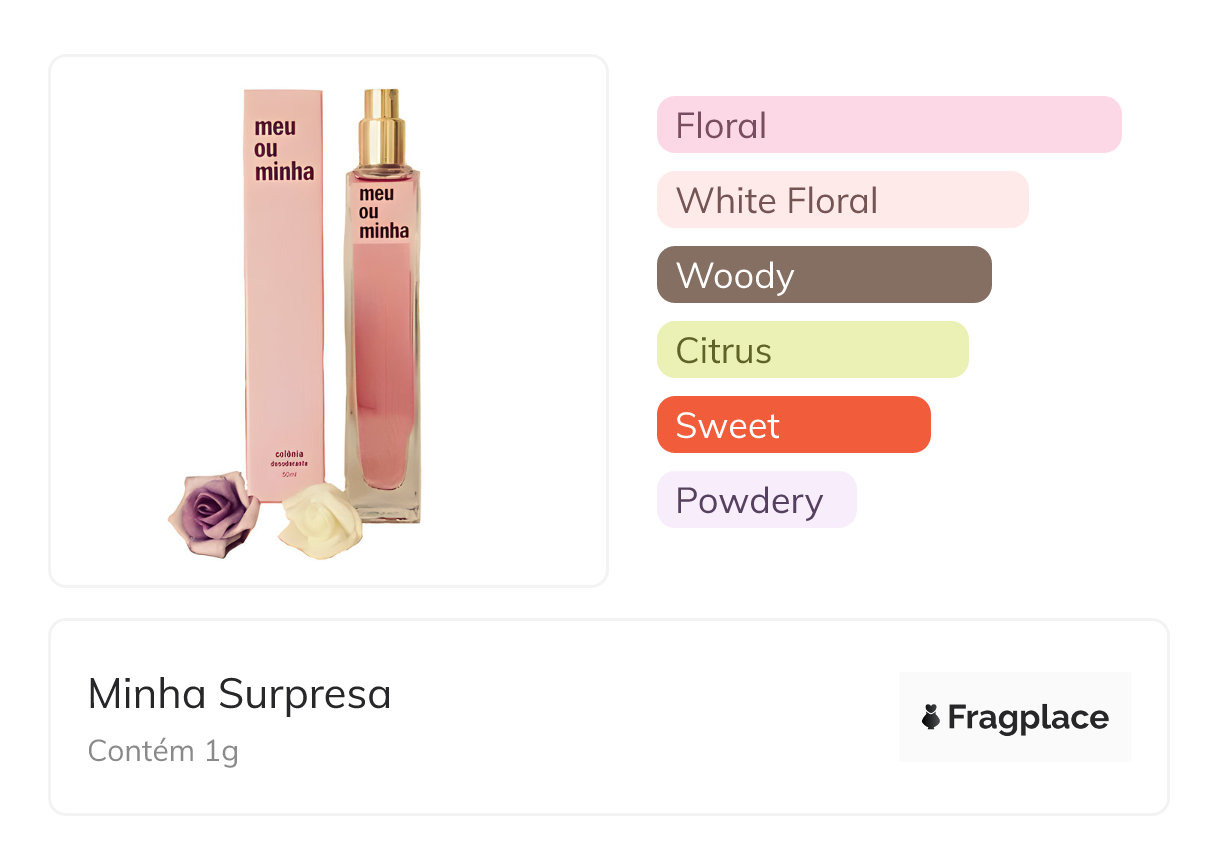Select the White Floral accord bar
The height and width of the screenshot is (864, 1218).
842,200
